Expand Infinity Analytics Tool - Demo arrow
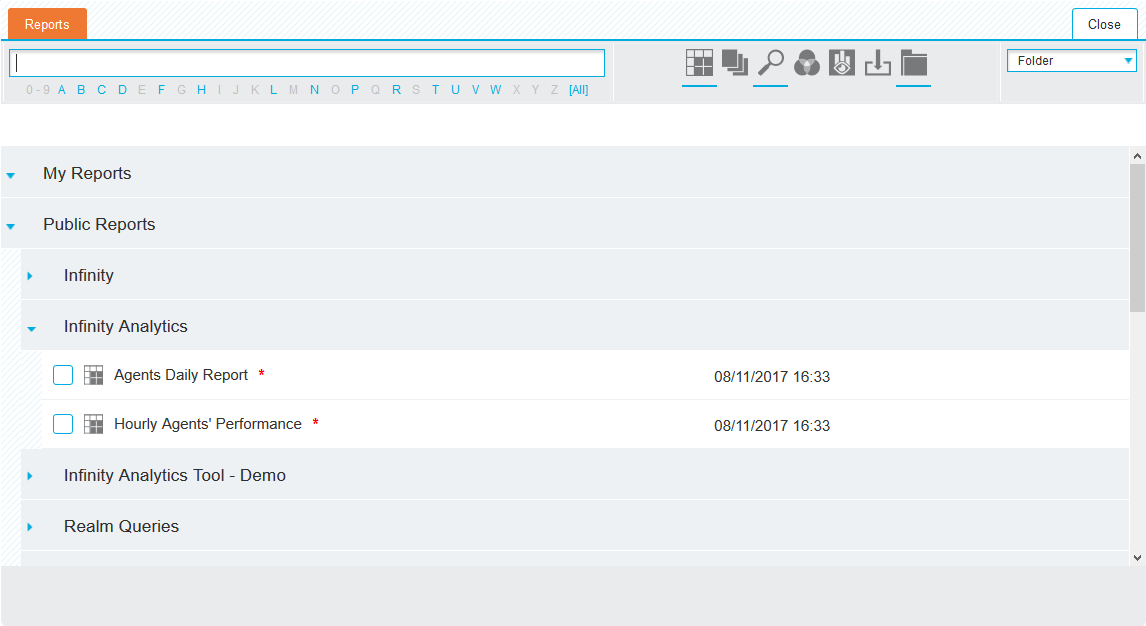This screenshot has width=1146, height=626. (x=30, y=476)
